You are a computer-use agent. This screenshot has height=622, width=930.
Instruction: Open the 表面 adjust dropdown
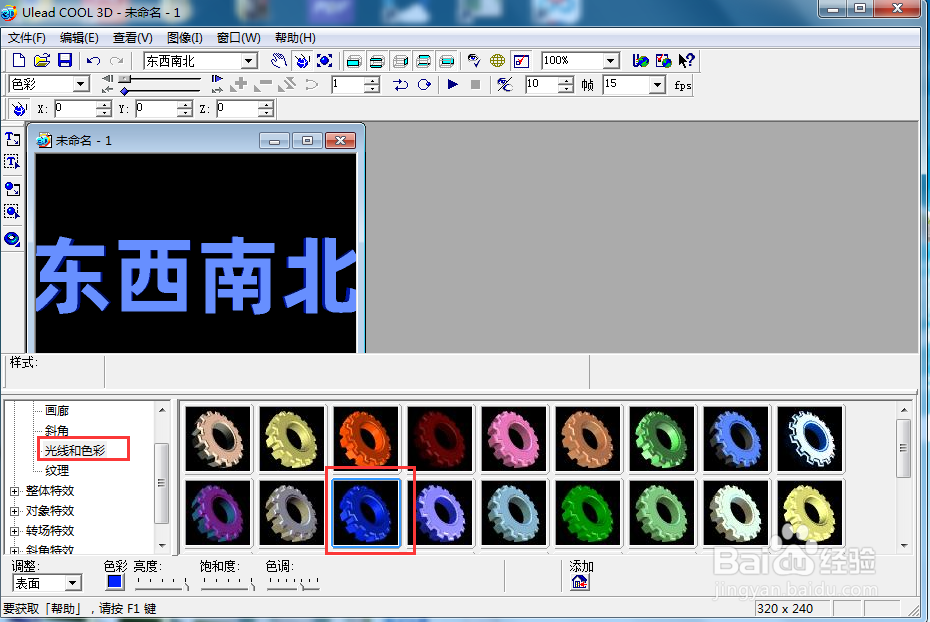[x=72, y=583]
